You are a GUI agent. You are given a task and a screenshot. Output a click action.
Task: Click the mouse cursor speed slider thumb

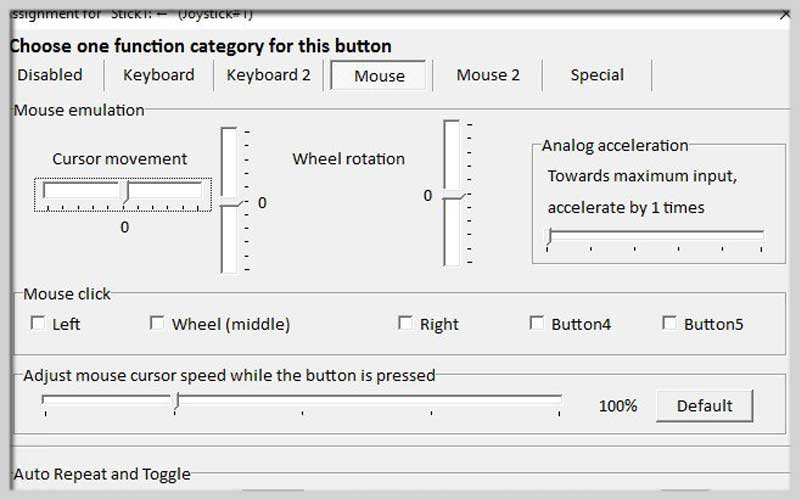click(176, 401)
